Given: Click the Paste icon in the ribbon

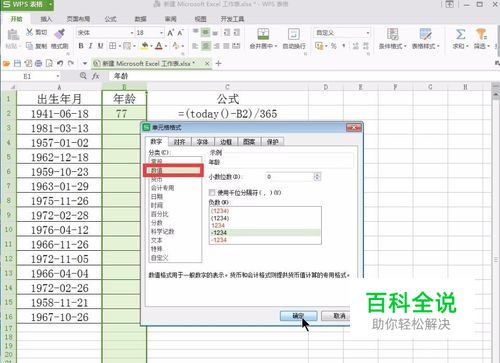Looking at the screenshot, I should click(13, 35).
